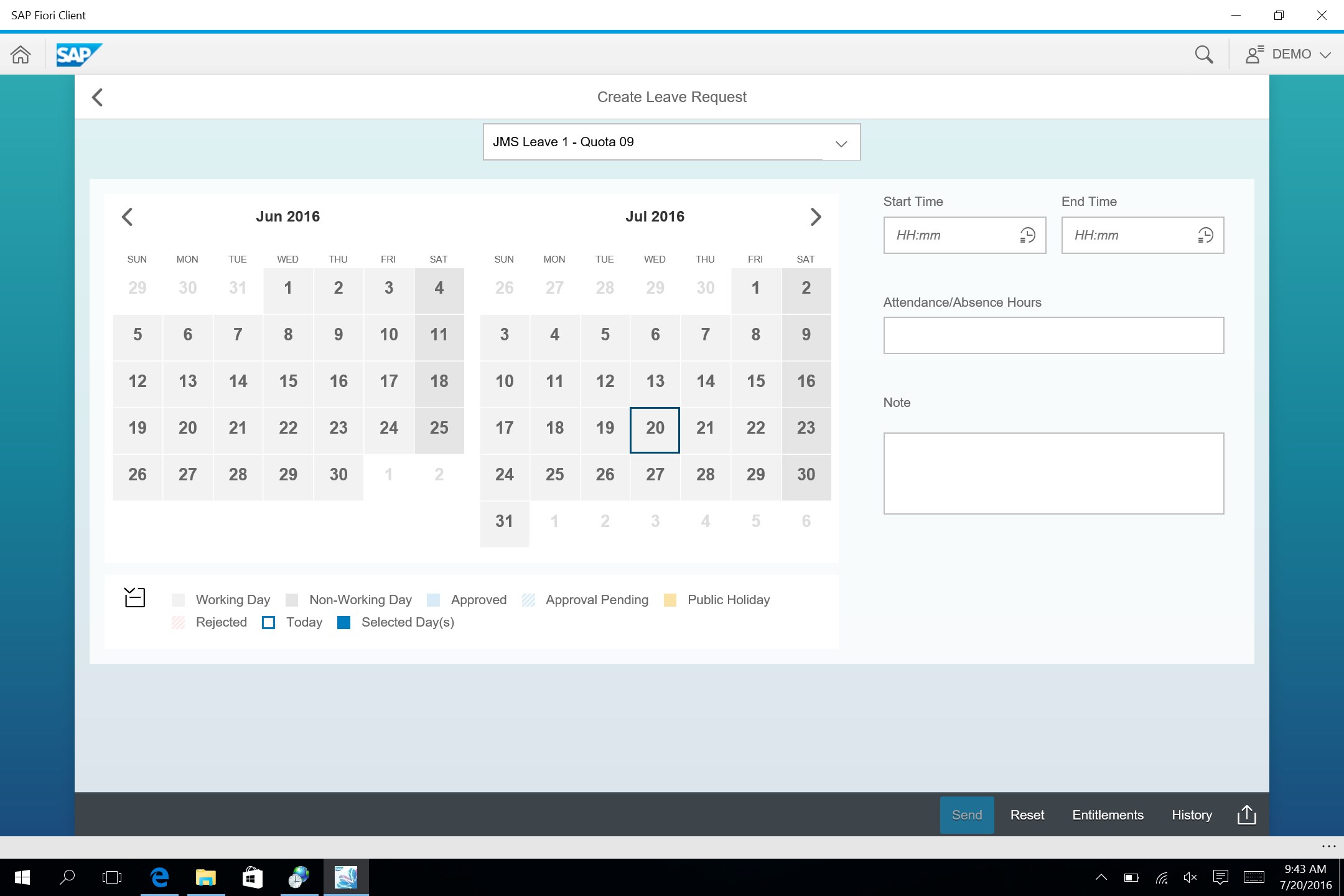Select June 15 in the calendar
The height and width of the screenshot is (896, 1344).
coord(288,381)
